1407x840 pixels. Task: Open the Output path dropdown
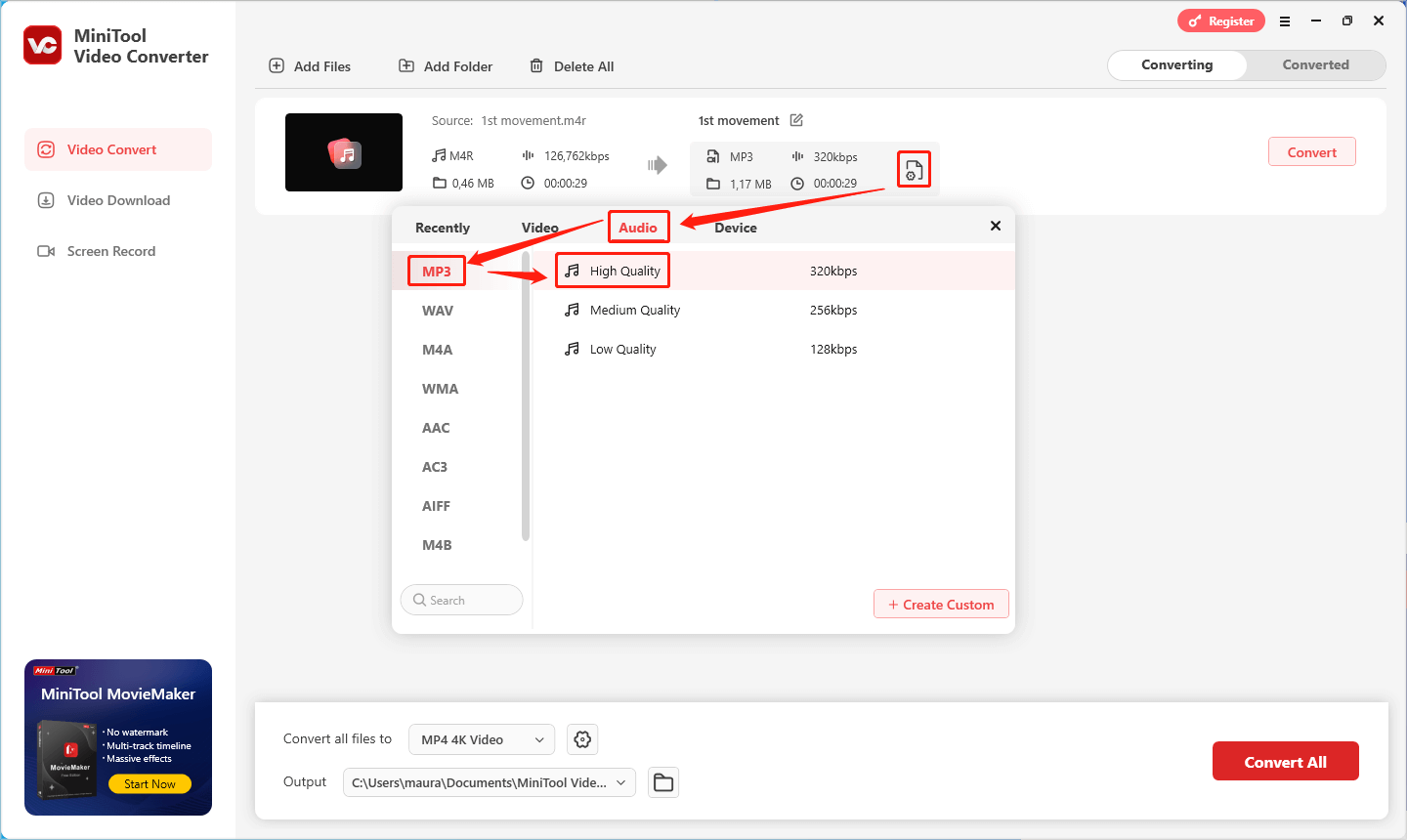point(489,782)
